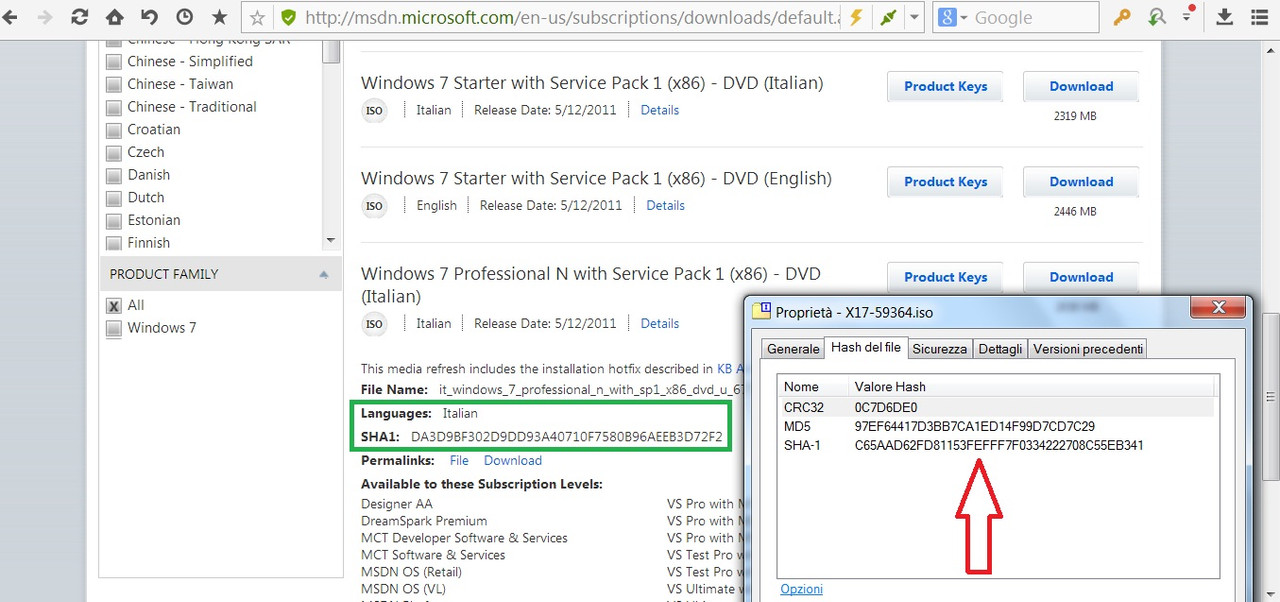This screenshot has height=602, width=1280.
Task: Click language list scroll-down arrow
Action: (331, 241)
